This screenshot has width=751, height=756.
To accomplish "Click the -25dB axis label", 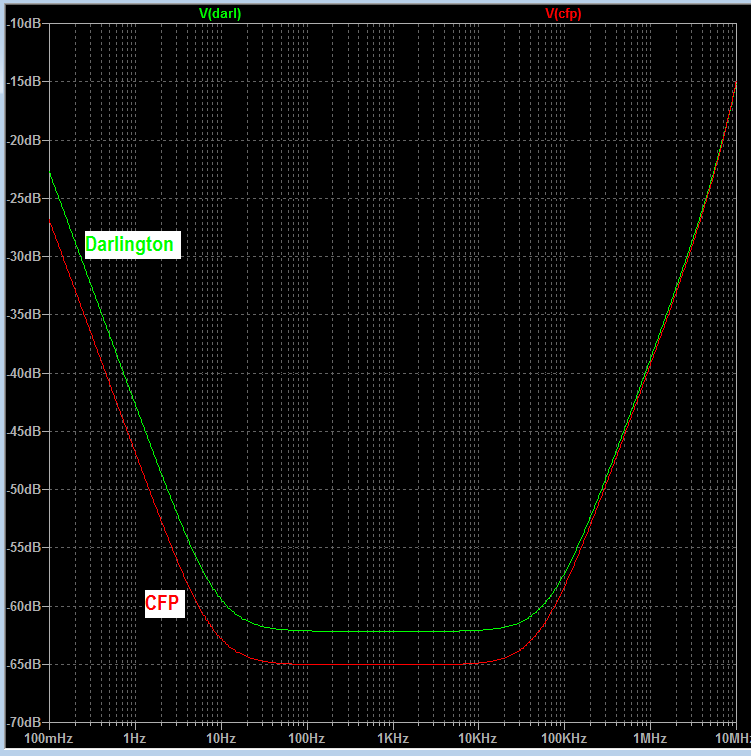I will 24,198.
